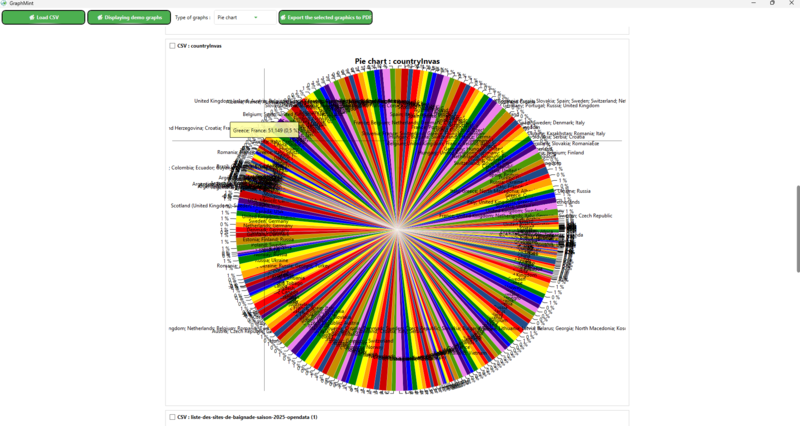Click the scrollbar track below the thumb

coord(796,340)
